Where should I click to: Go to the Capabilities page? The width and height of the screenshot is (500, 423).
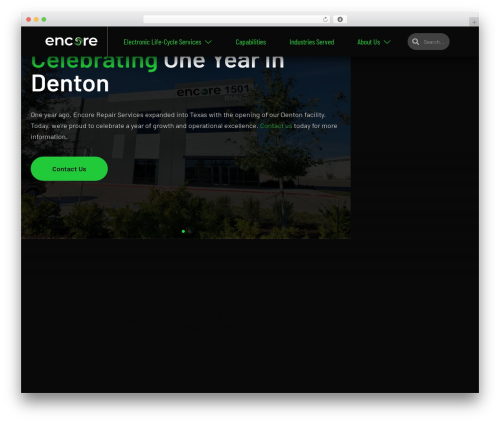(251, 42)
